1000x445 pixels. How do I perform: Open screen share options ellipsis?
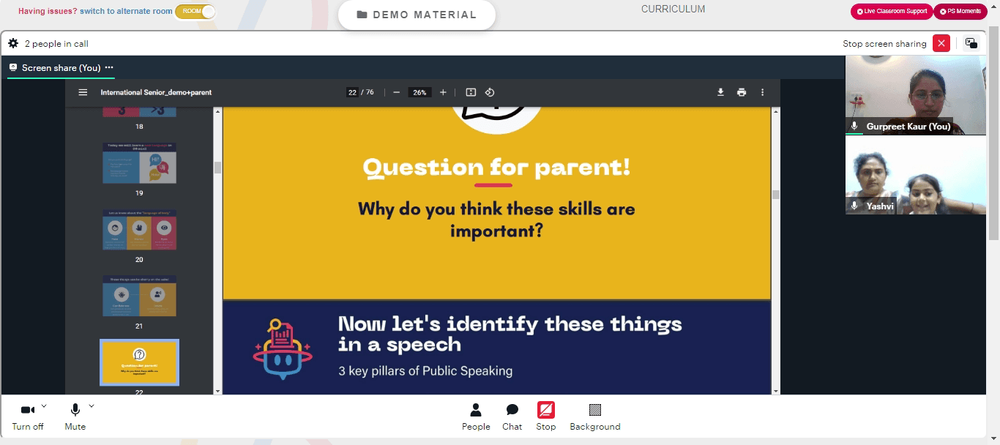click(x=109, y=68)
